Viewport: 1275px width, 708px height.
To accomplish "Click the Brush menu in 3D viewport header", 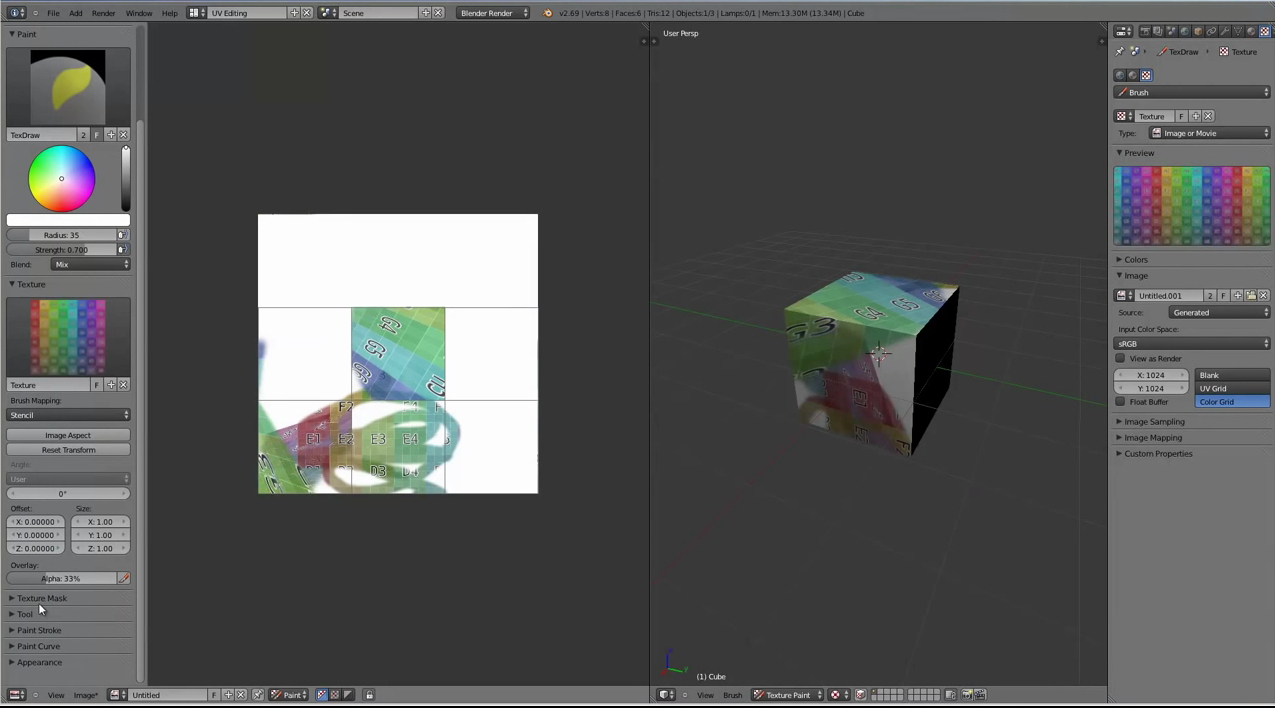I will point(733,694).
